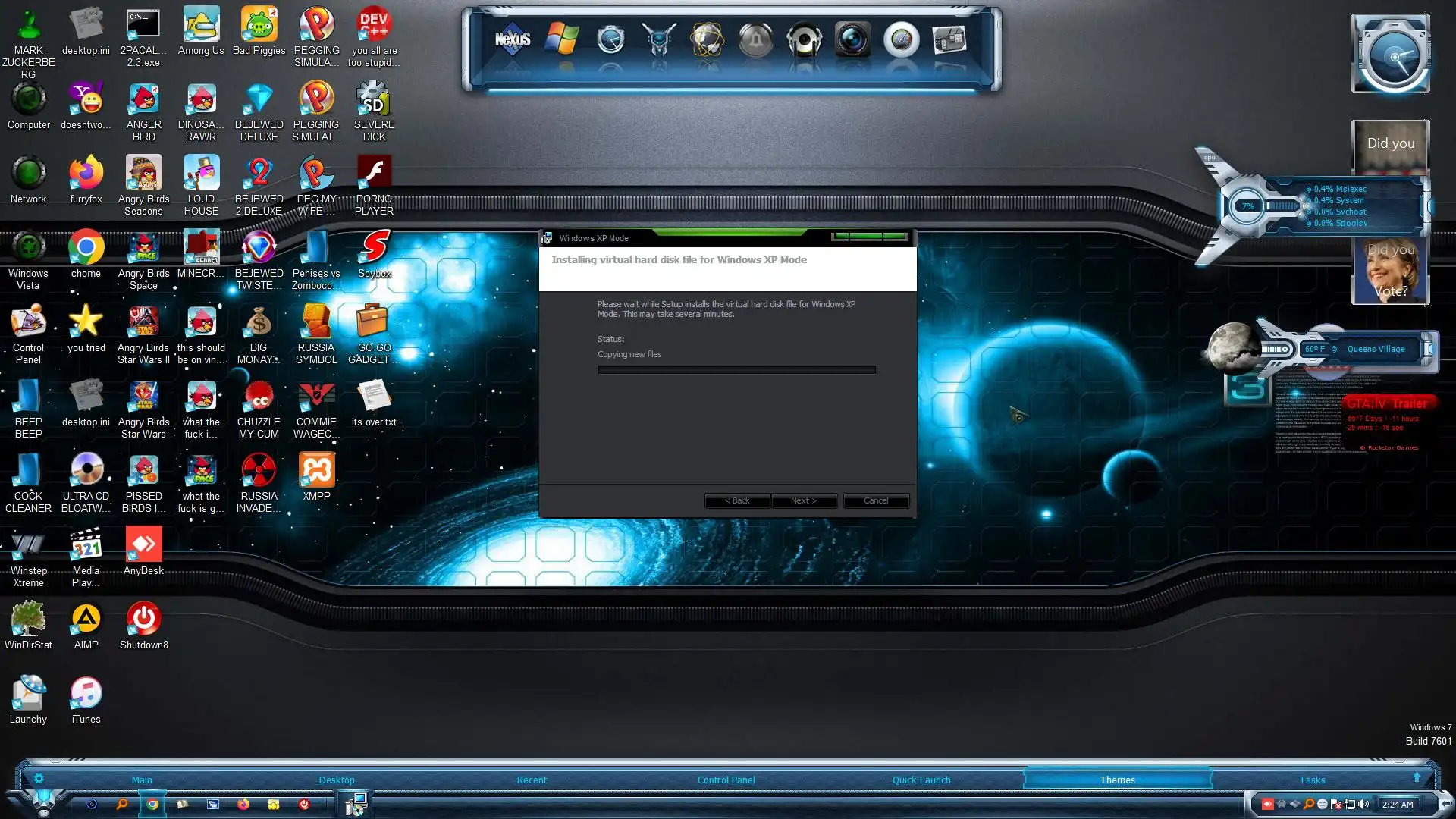Screen dimensions: 1456x819
Task: Click the volume speaker tray icon
Action: 1363,804
